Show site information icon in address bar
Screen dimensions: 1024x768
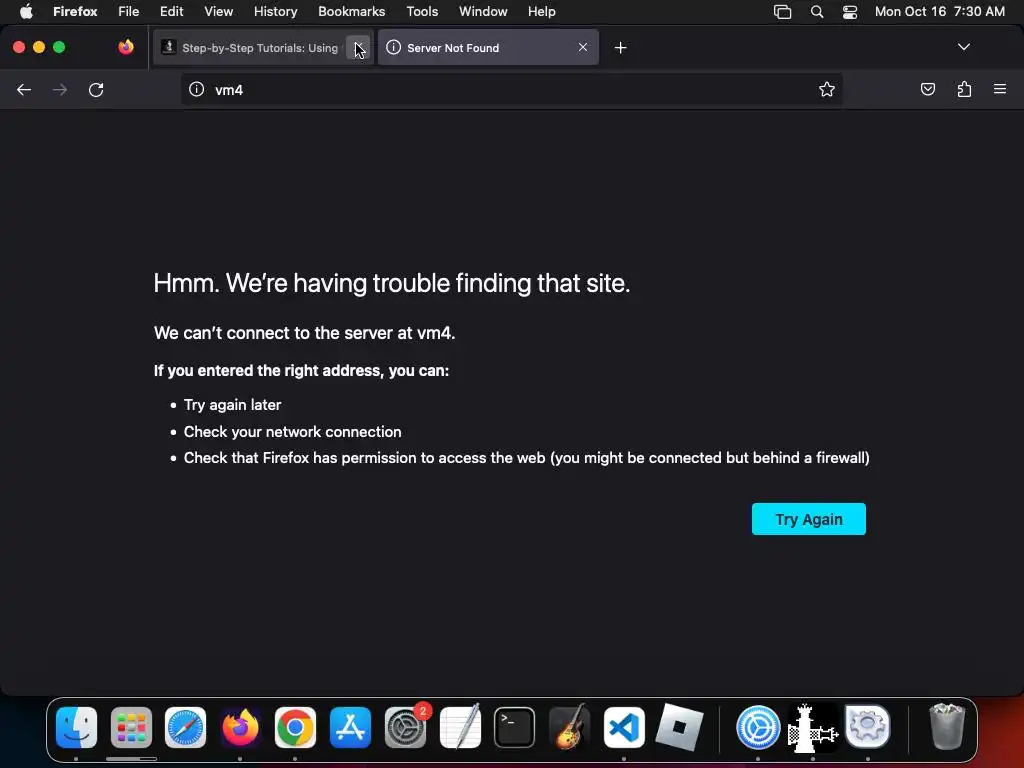pos(197,89)
